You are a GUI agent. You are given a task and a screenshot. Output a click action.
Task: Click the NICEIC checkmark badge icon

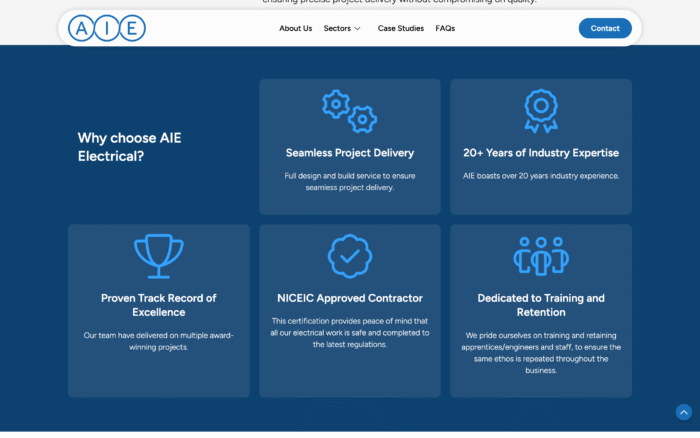click(x=349, y=256)
